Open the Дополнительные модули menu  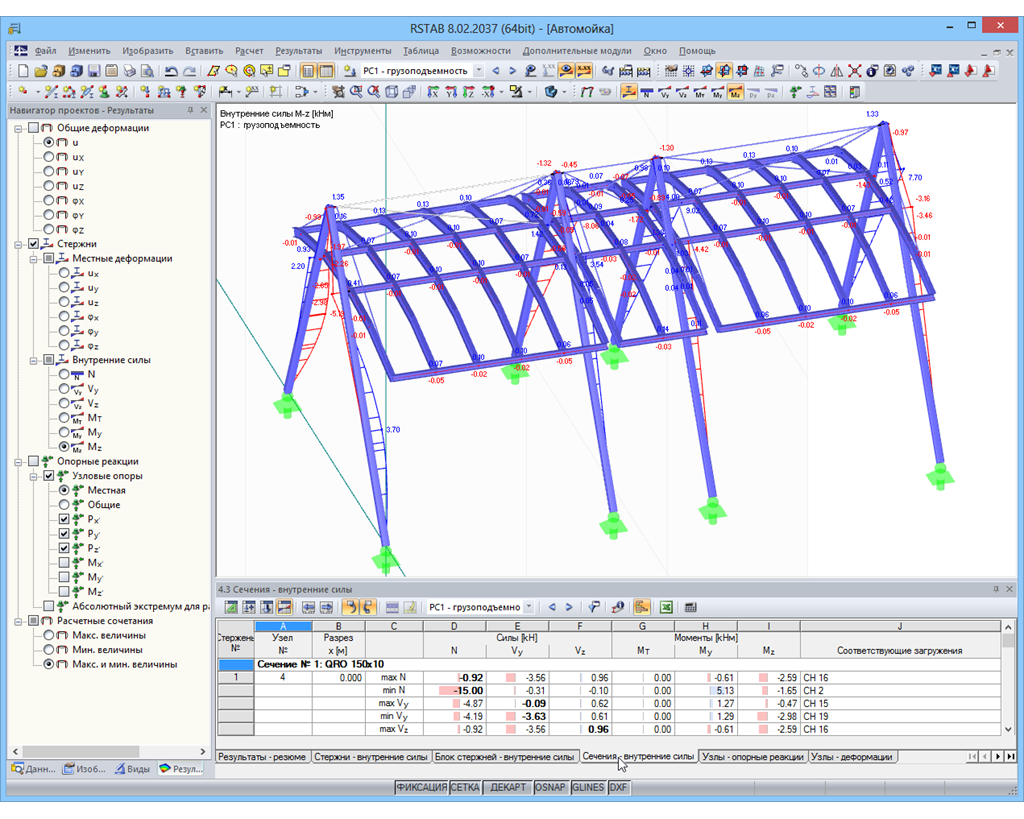point(577,50)
